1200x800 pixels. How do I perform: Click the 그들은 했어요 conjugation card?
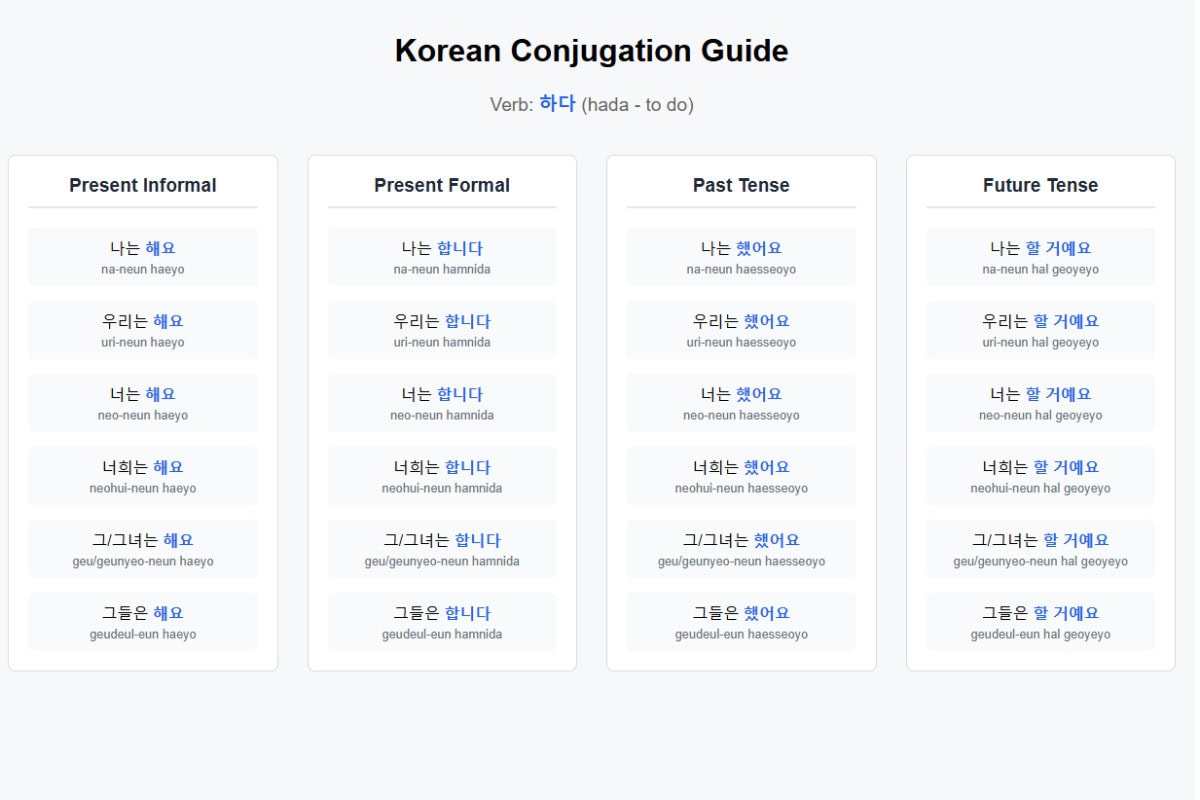click(741, 622)
